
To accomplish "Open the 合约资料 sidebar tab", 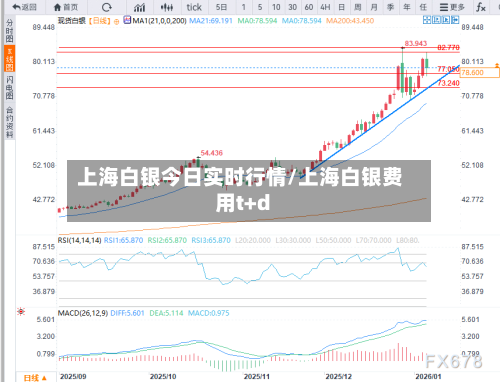I will click(10, 122).
